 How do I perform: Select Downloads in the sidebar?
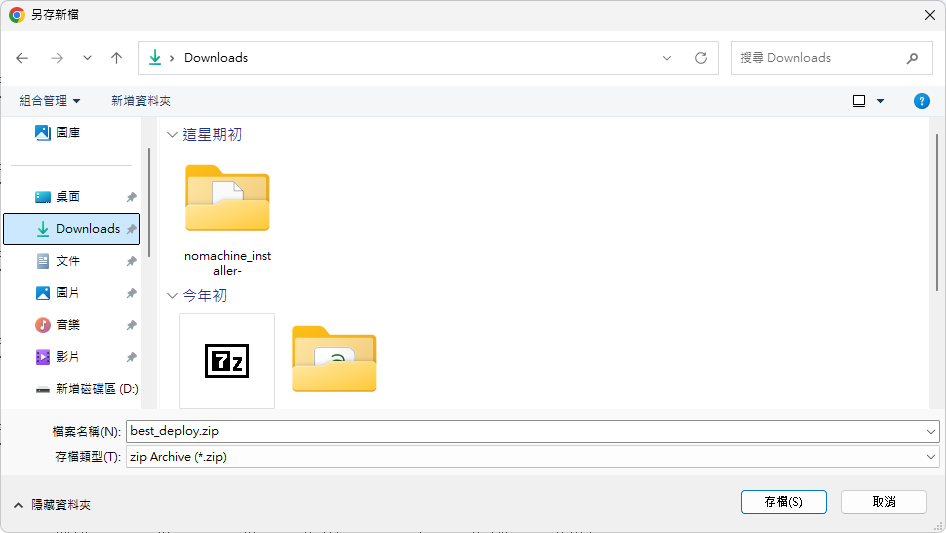coord(71,229)
